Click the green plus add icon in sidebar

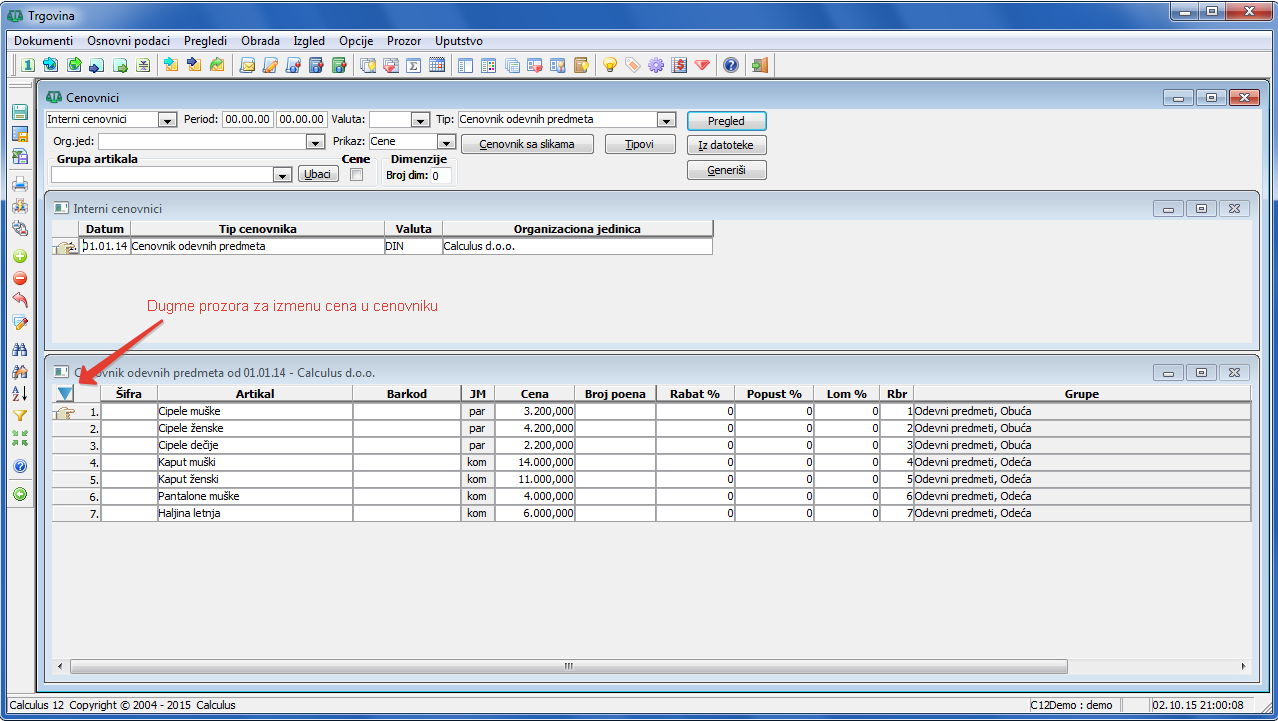tap(20, 257)
